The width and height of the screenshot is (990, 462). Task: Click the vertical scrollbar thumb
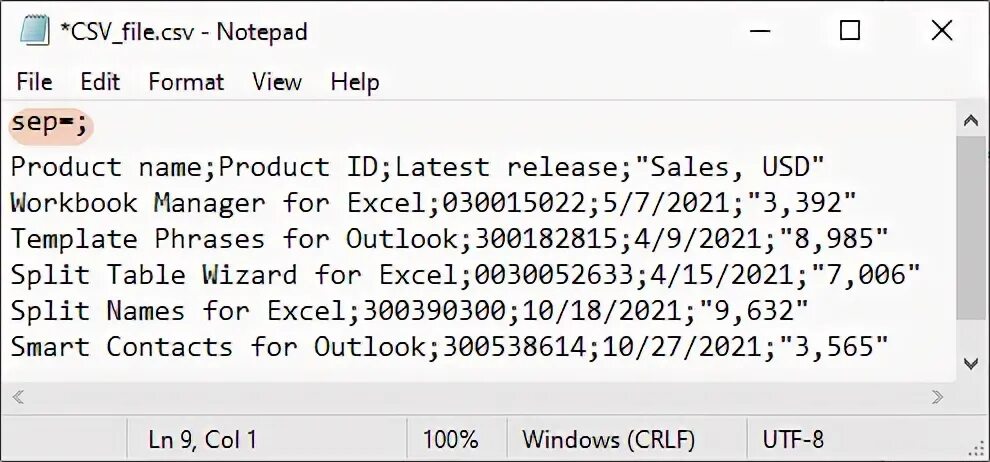[970, 228]
